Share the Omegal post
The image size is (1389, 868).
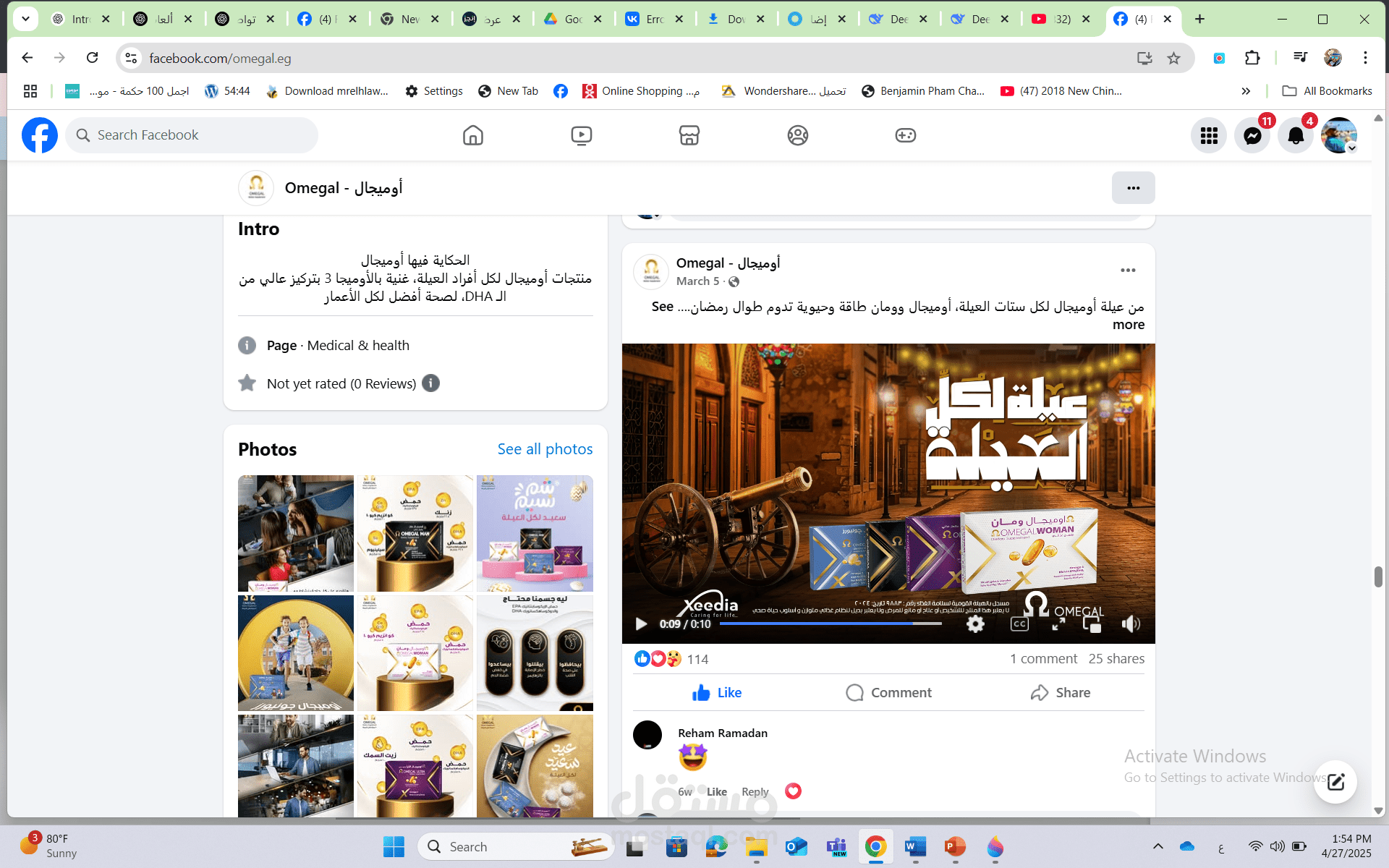click(1060, 693)
